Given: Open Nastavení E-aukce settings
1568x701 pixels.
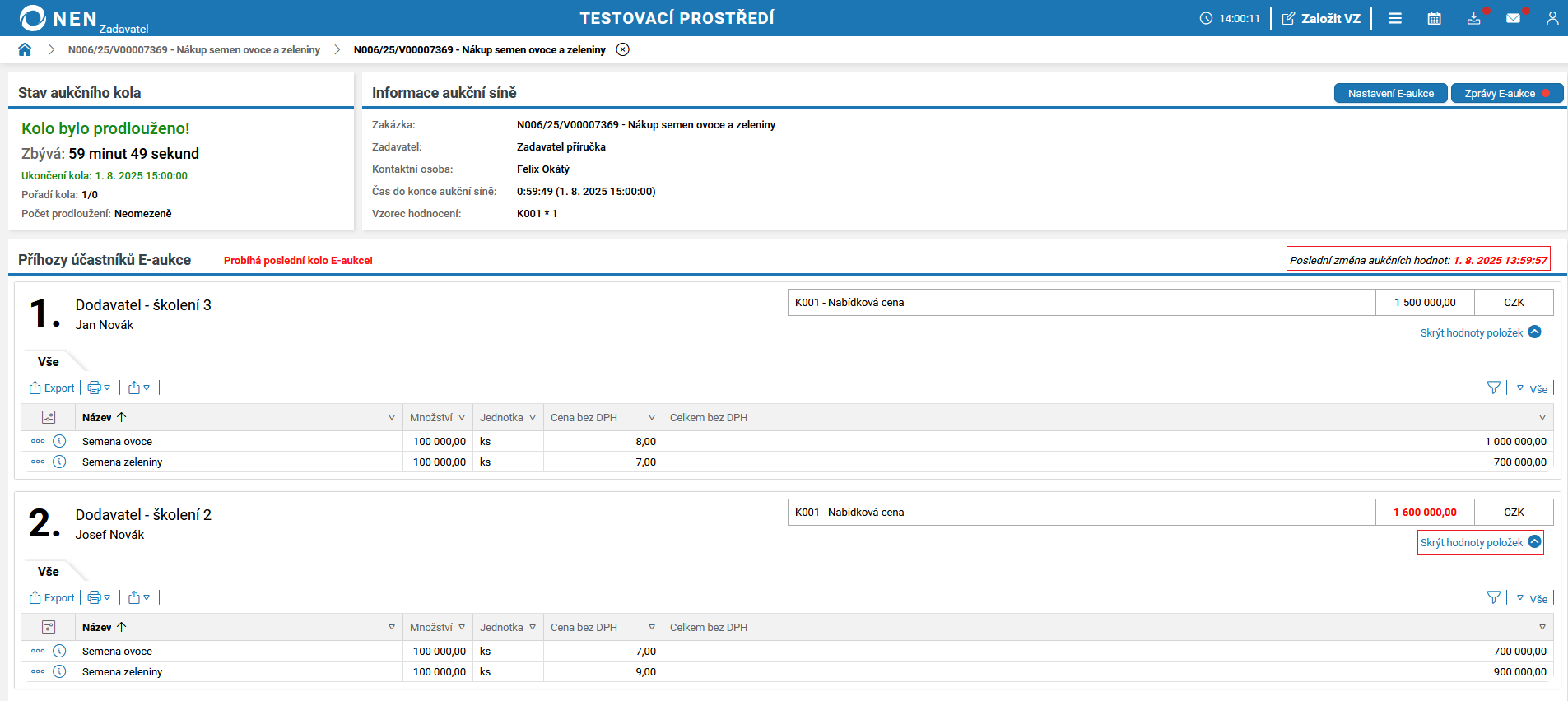Looking at the screenshot, I should pyautogui.click(x=1390, y=93).
